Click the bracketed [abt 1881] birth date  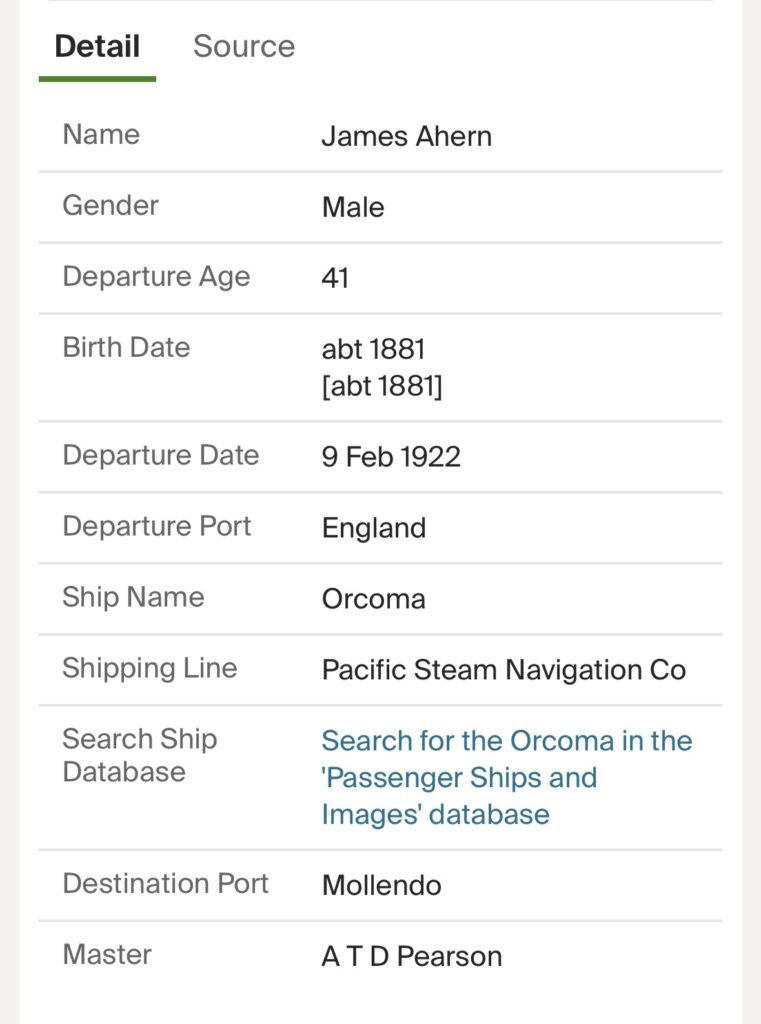(381, 386)
